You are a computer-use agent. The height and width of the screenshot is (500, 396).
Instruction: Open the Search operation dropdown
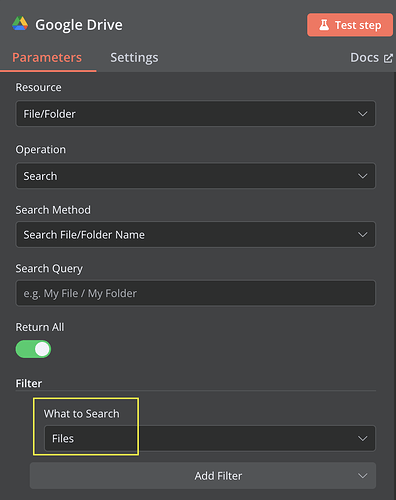click(196, 176)
